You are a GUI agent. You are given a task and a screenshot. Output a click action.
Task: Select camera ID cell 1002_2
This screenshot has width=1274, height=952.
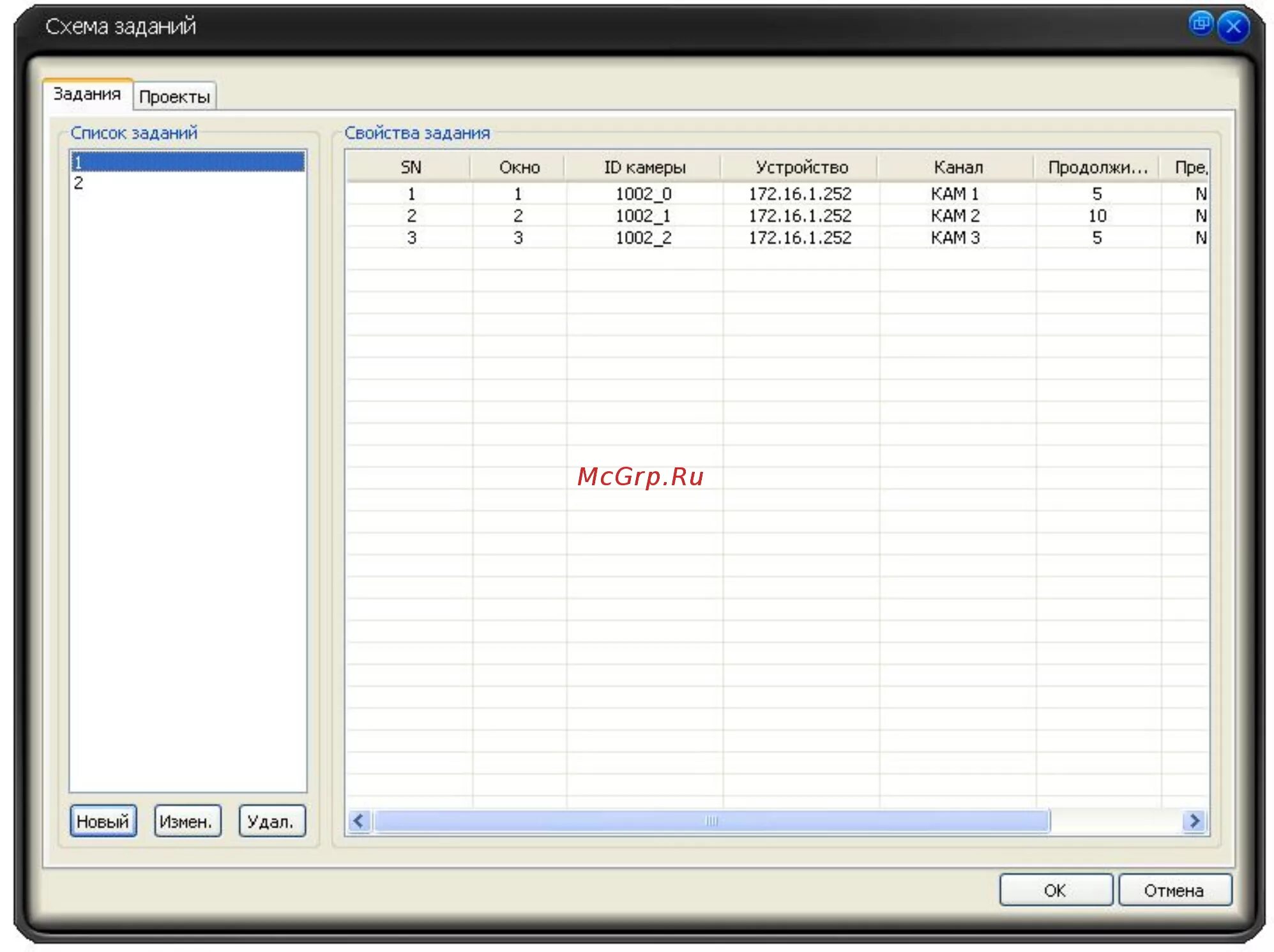[x=644, y=238]
